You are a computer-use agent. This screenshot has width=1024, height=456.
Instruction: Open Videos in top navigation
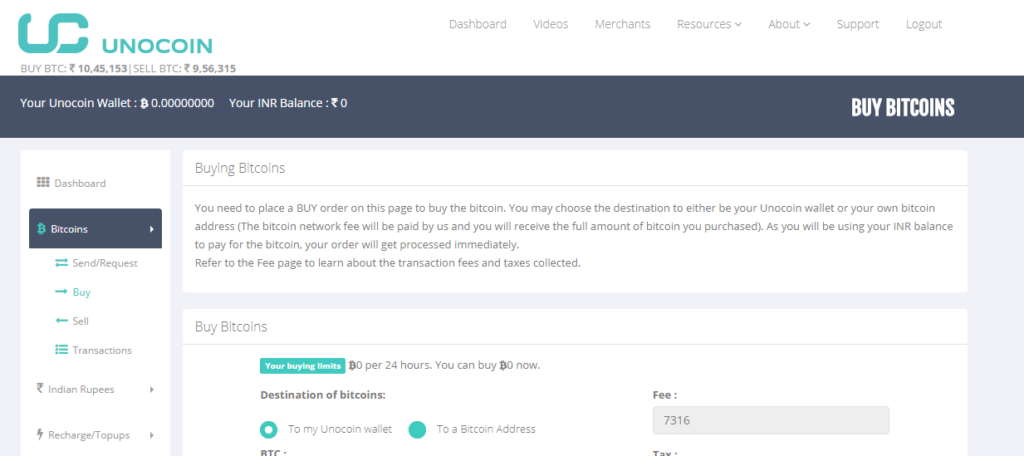pos(551,24)
